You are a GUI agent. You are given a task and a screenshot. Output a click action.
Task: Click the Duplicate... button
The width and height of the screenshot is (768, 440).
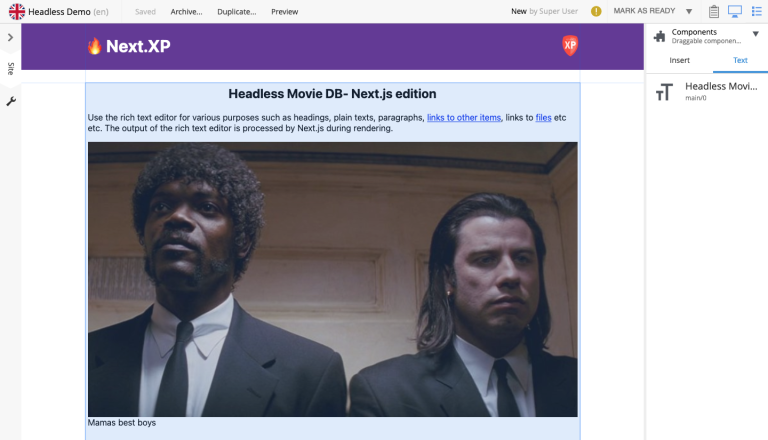[236, 11]
